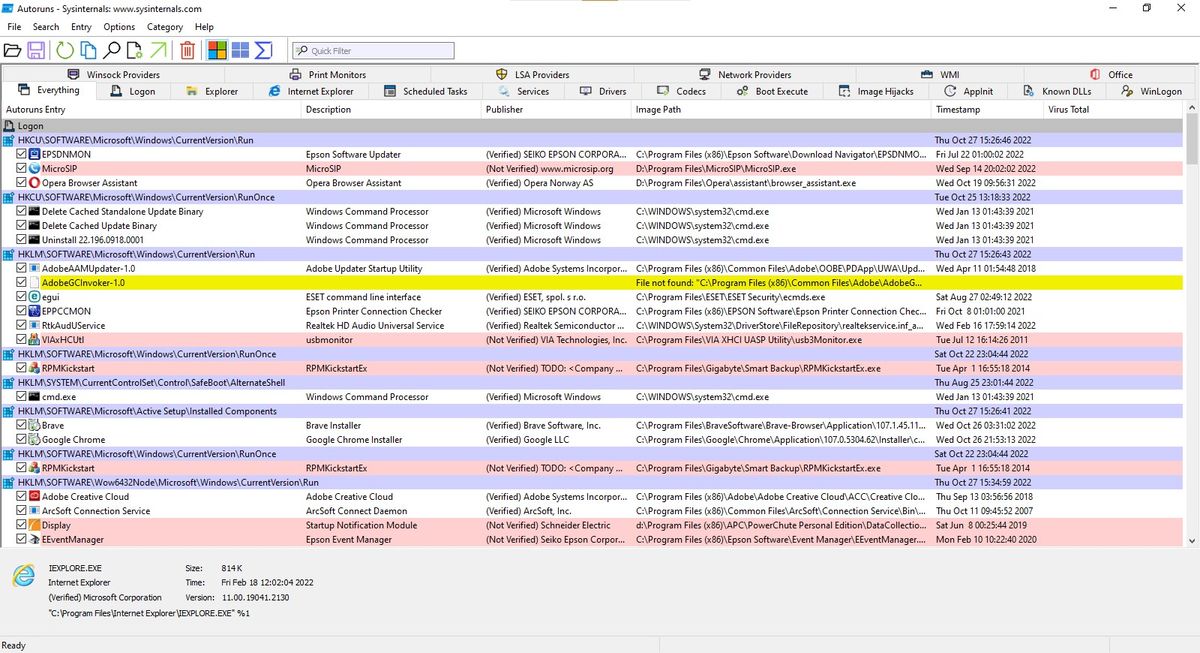
Task: Toggle the blue Hide Windows Entries icon
Action: click(240, 50)
